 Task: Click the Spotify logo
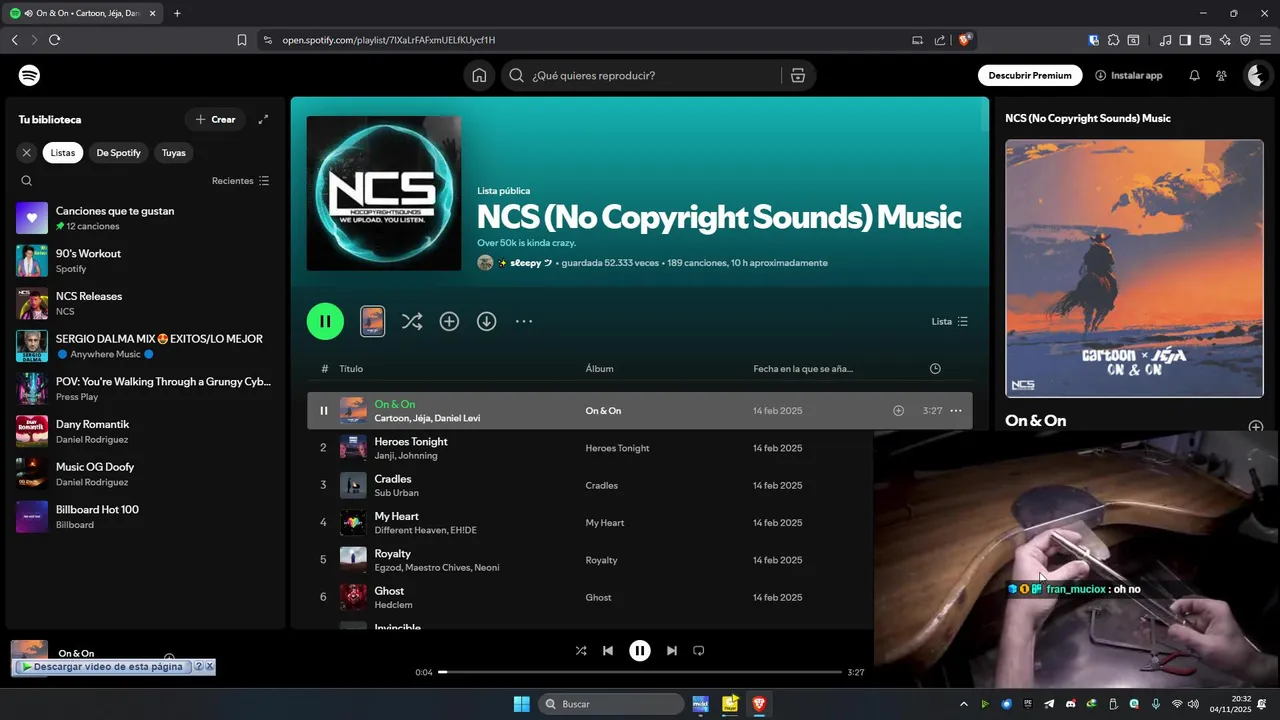(30, 75)
